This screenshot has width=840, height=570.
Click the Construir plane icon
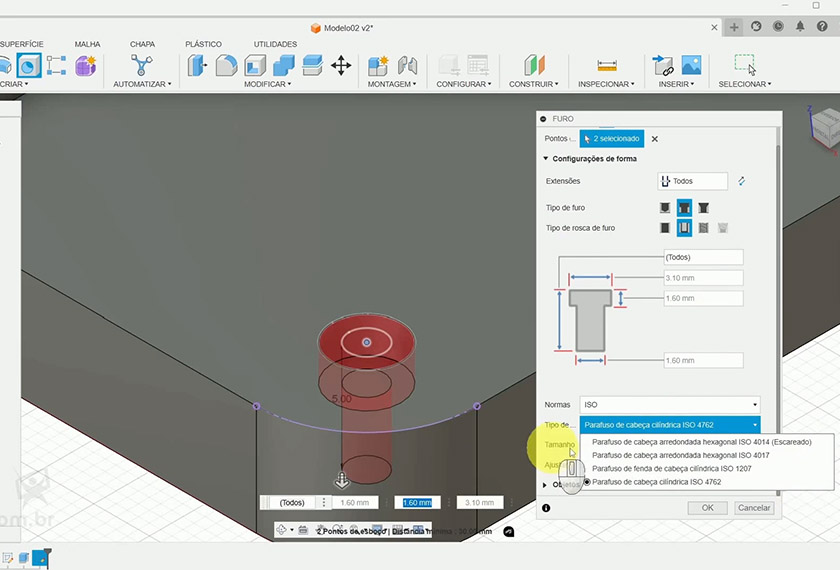pos(535,66)
